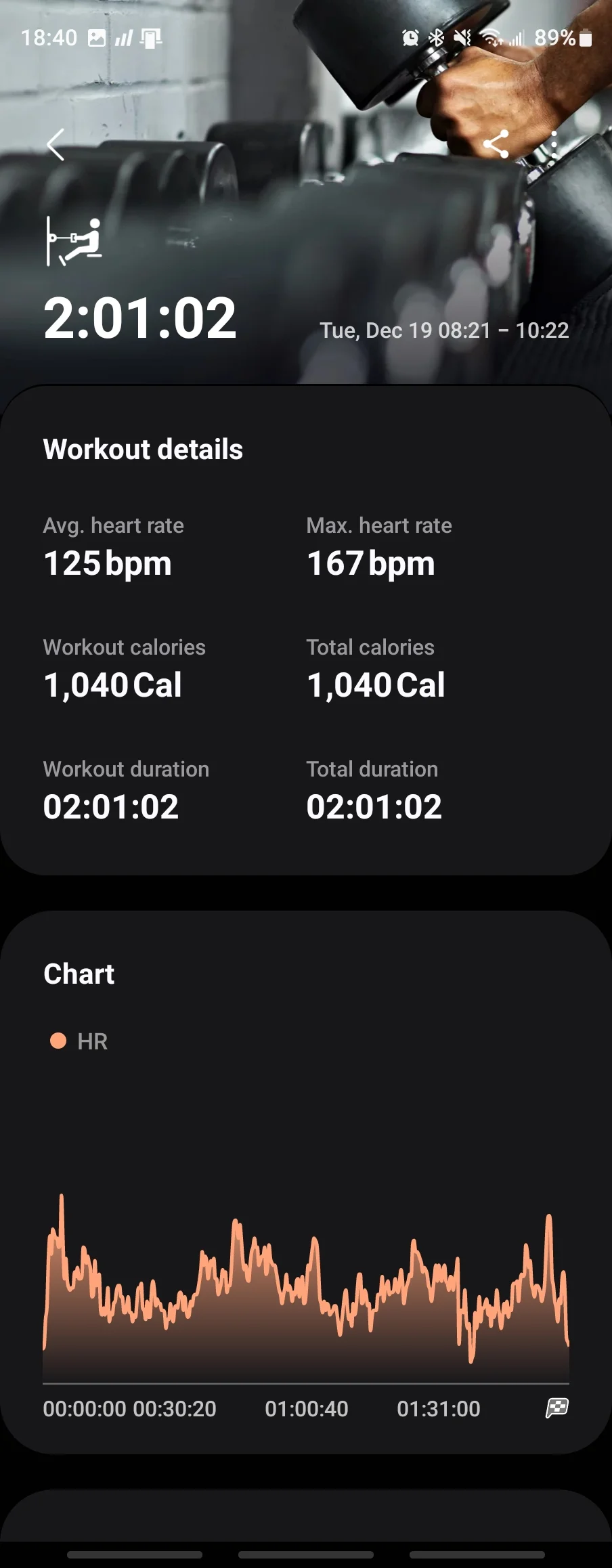Tap the picture notification icon
This screenshot has width=612, height=1568.
(97, 38)
